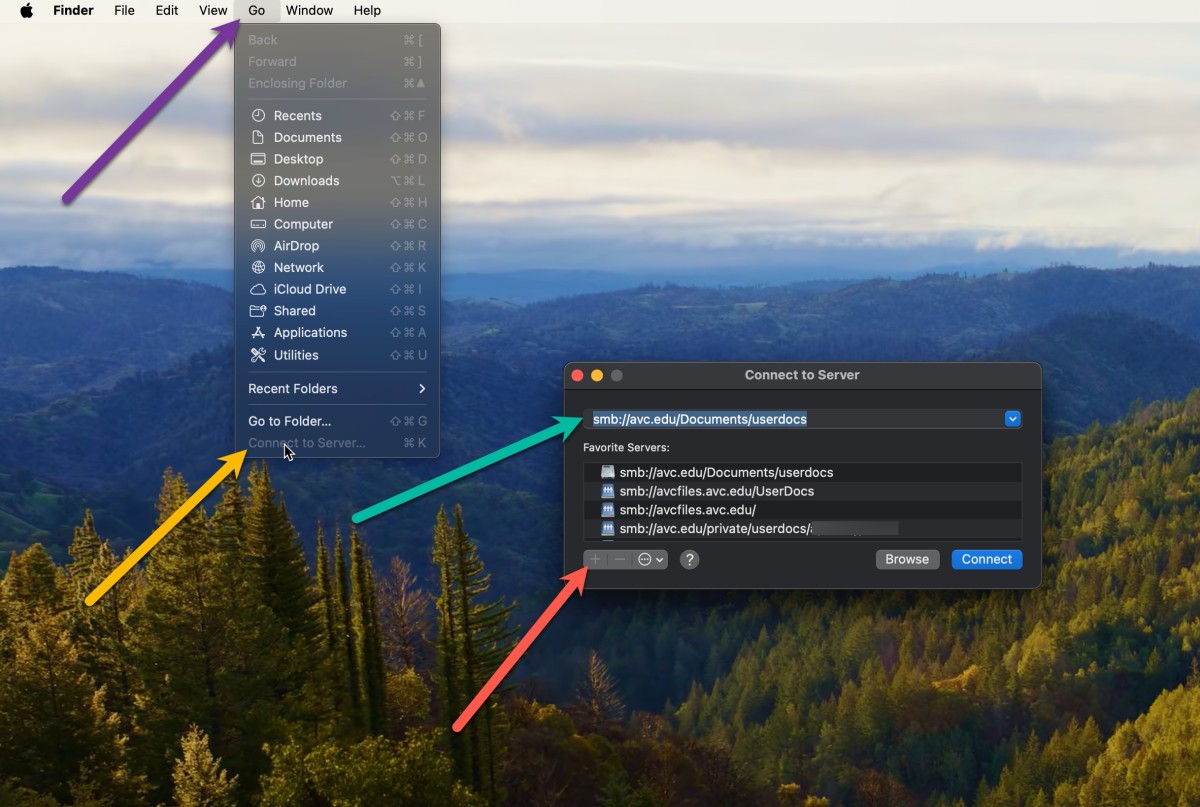Viewport: 1200px width, 807px height.
Task: Open the ellipsis action dropdown
Action: coord(651,560)
